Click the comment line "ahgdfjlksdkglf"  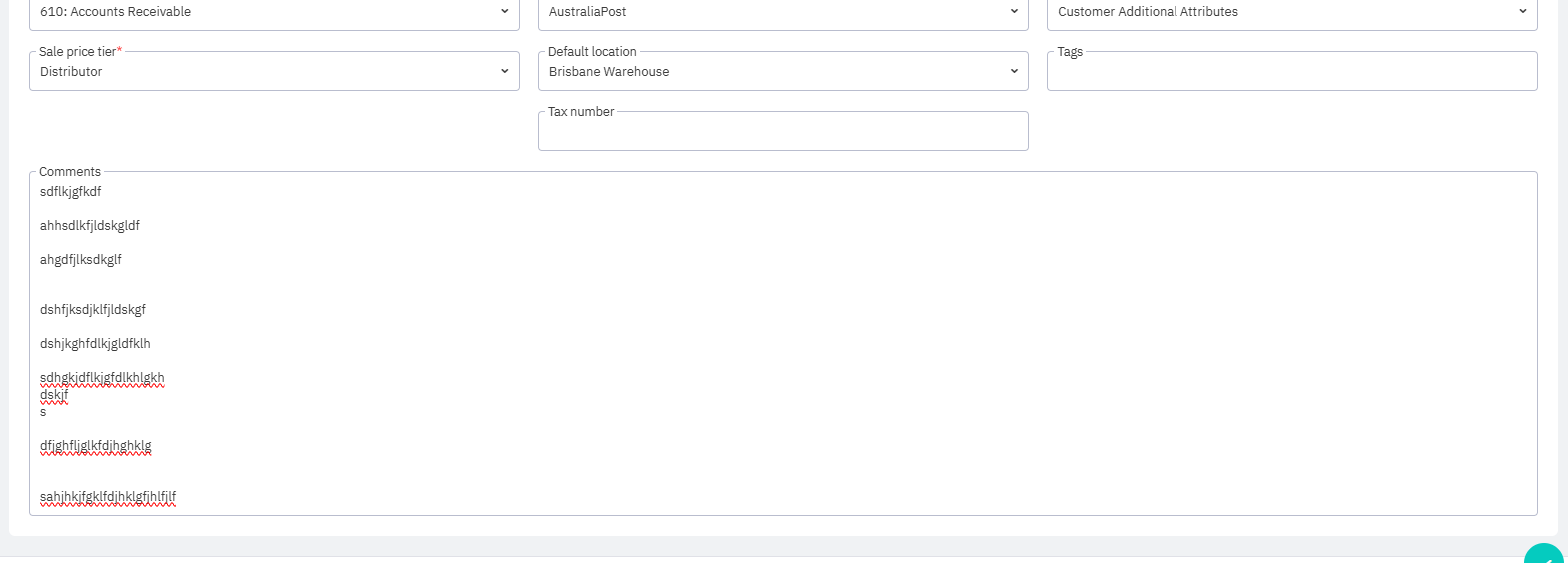pos(81,260)
